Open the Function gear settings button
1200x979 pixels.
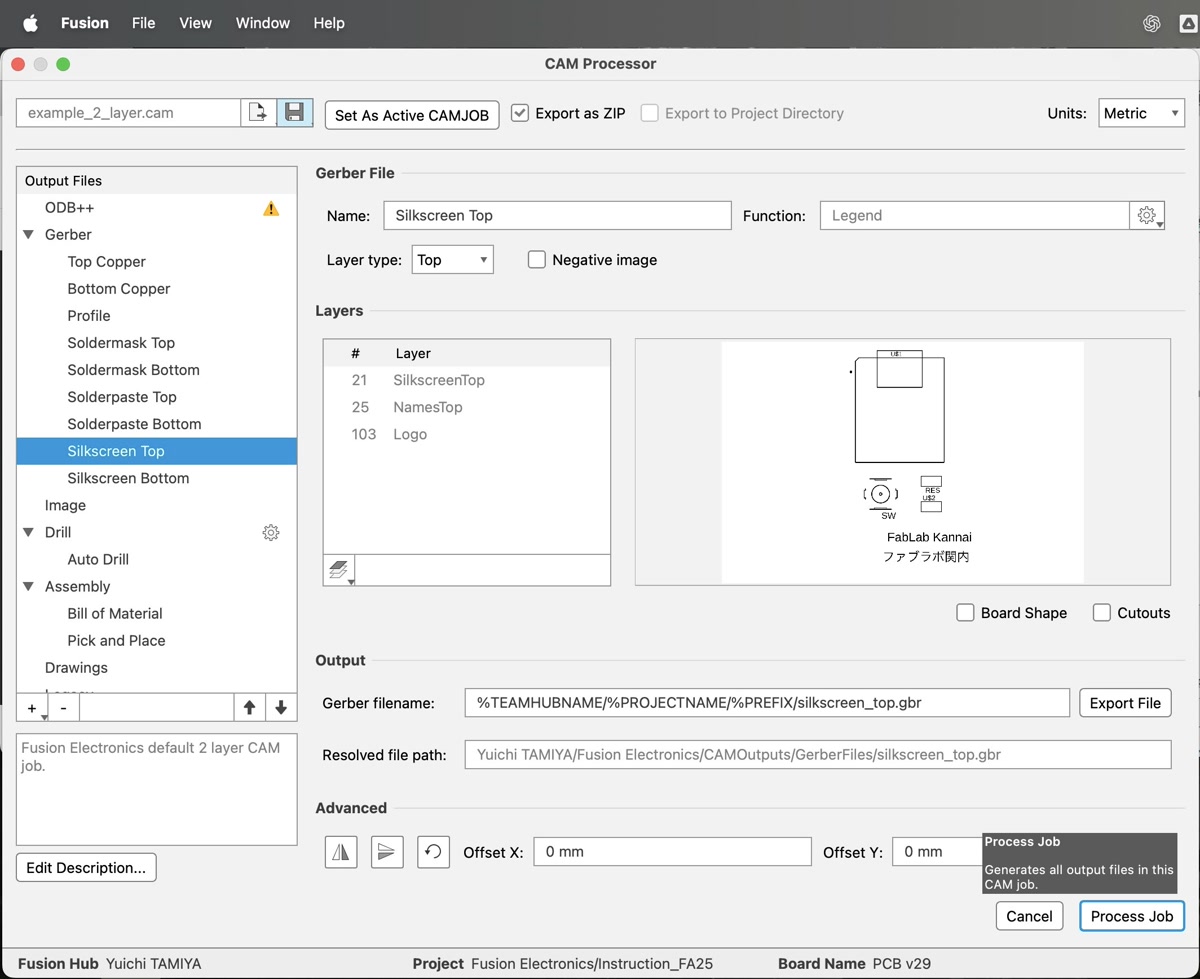pos(1148,215)
